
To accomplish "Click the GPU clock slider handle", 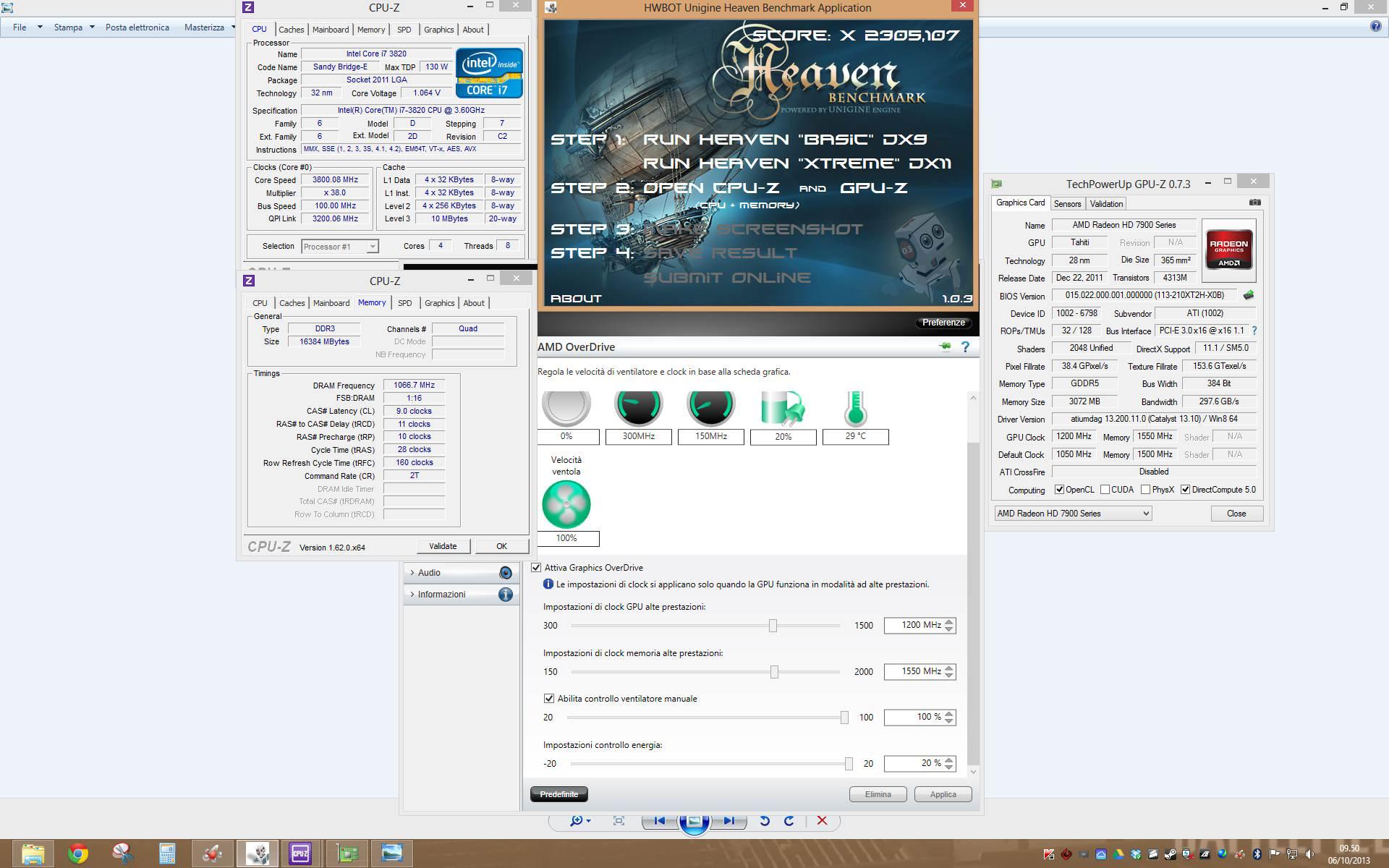I will [773, 626].
